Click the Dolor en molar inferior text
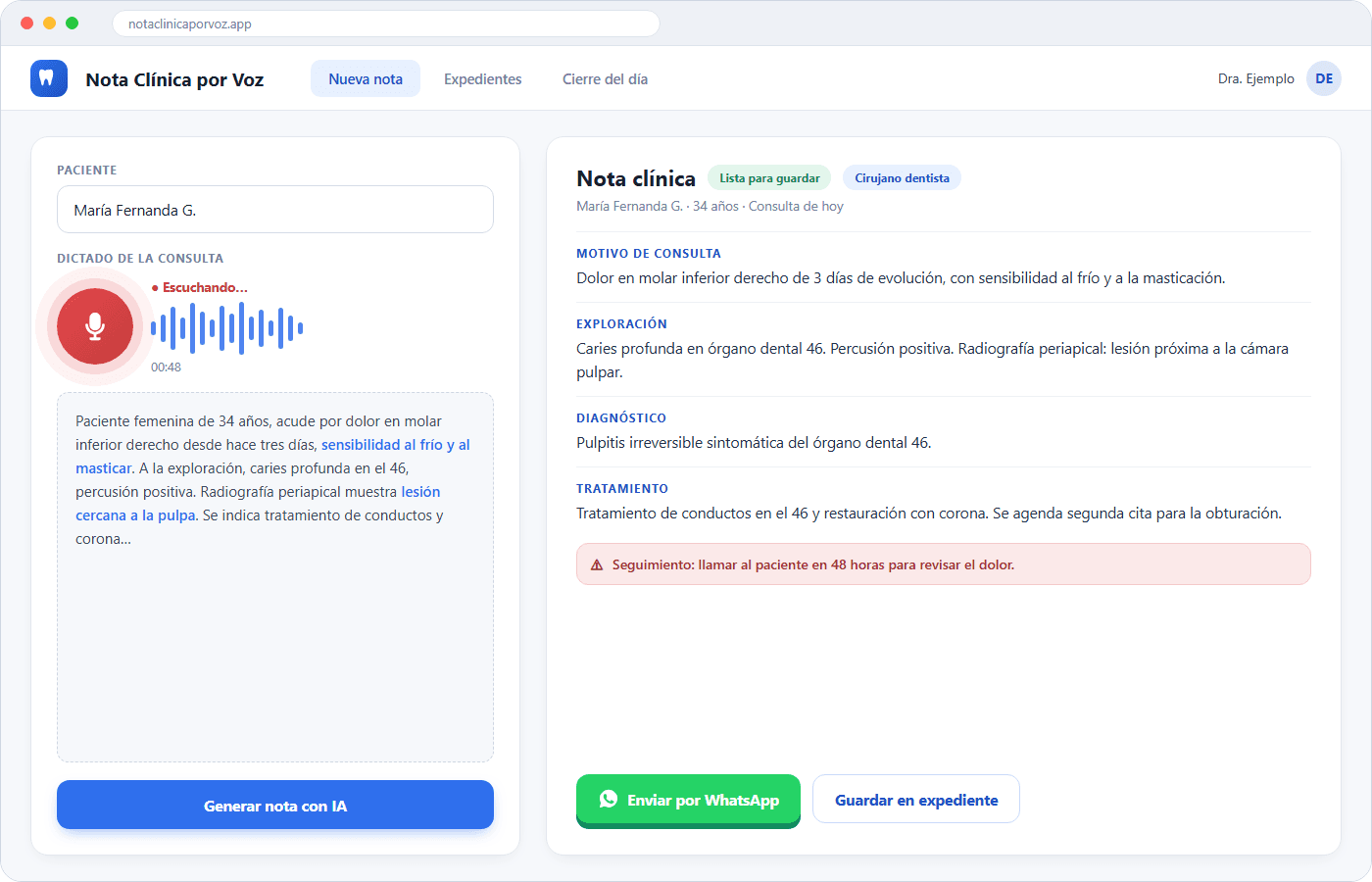 [901, 278]
